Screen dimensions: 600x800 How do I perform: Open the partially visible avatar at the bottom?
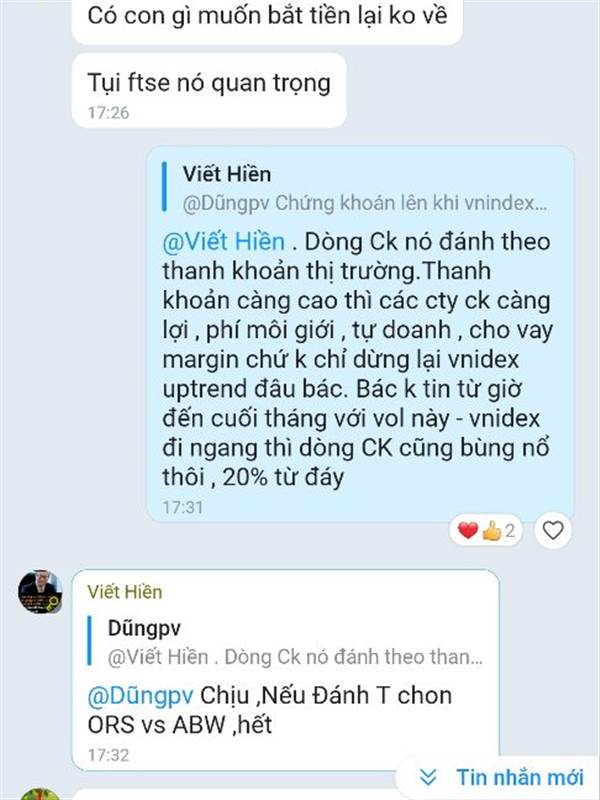(40, 794)
